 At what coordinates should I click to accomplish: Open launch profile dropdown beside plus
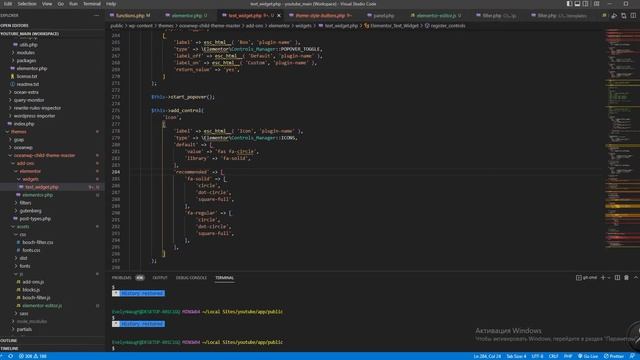point(609,278)
